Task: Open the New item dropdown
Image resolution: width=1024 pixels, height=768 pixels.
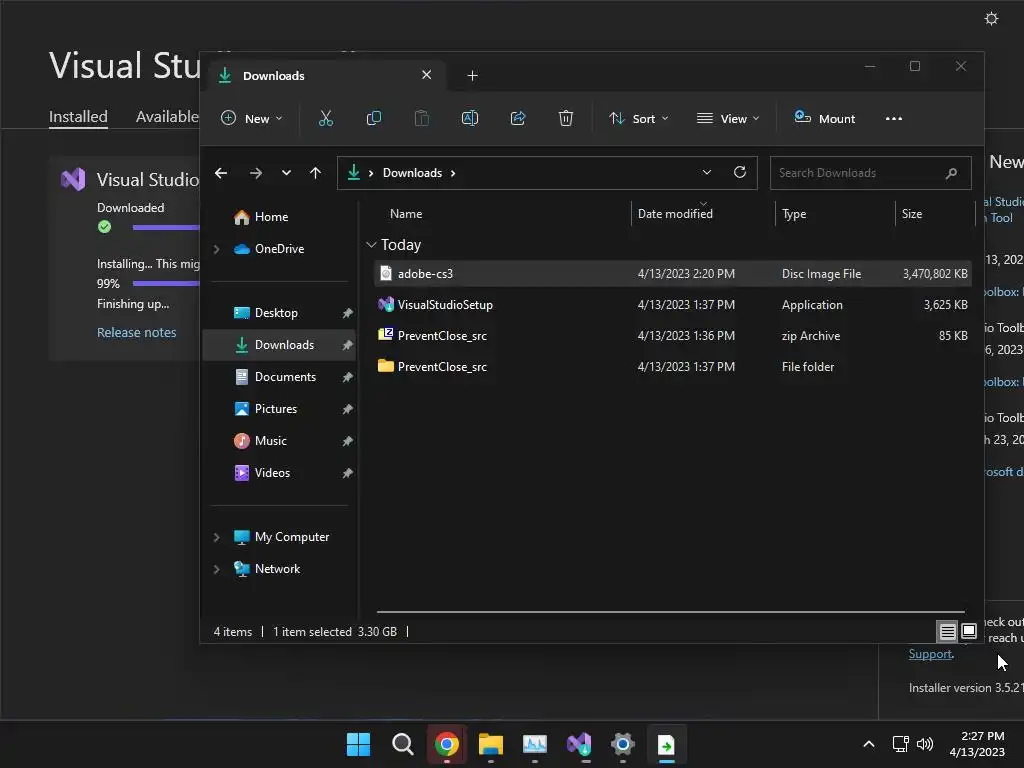Action: click(251, 118)
